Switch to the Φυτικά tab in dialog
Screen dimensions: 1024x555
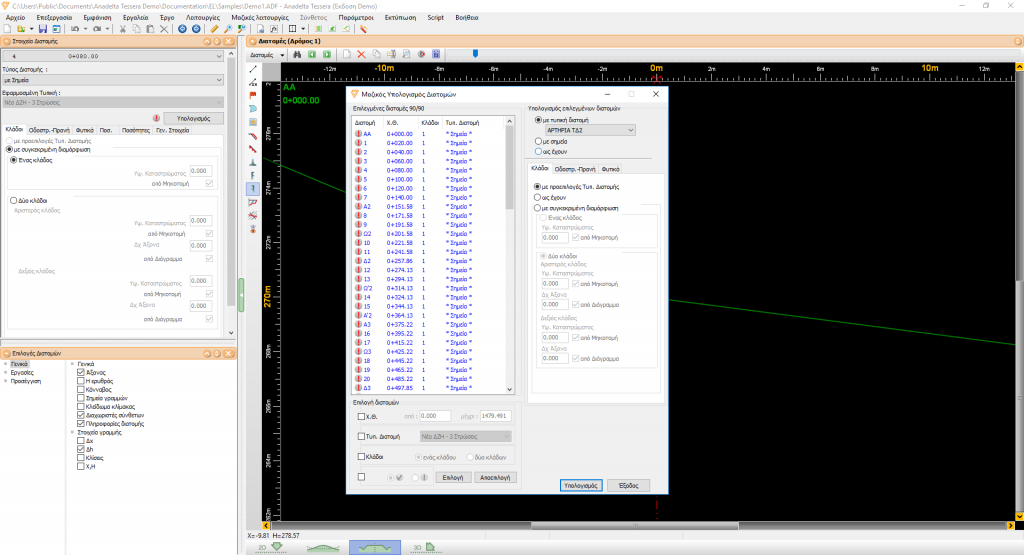pyautogui.click(x=610, y=169)
